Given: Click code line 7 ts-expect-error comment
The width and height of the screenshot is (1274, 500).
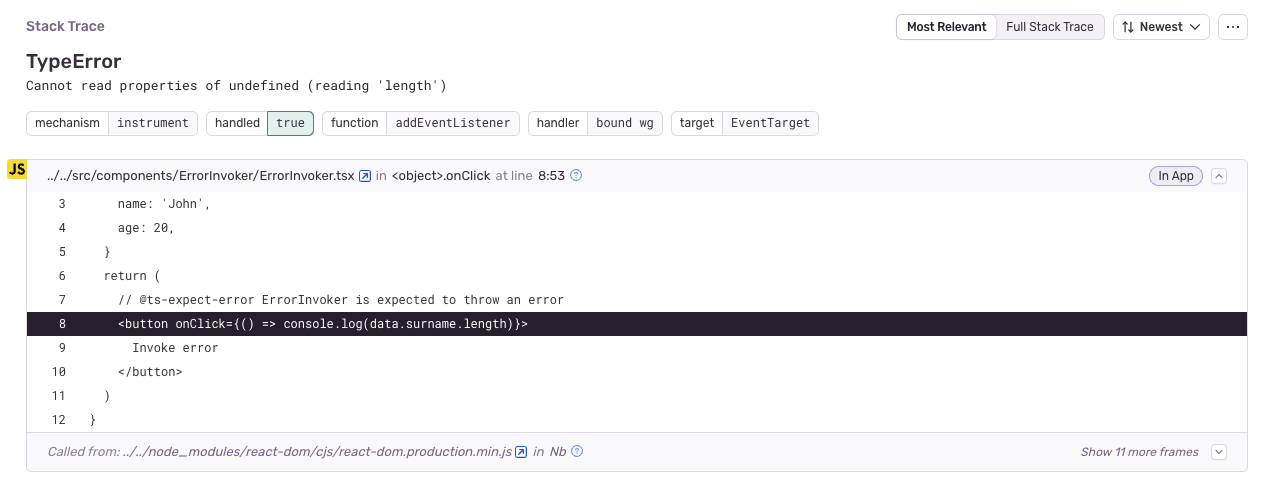Looking at the screenshot, I should pos(341,300).
